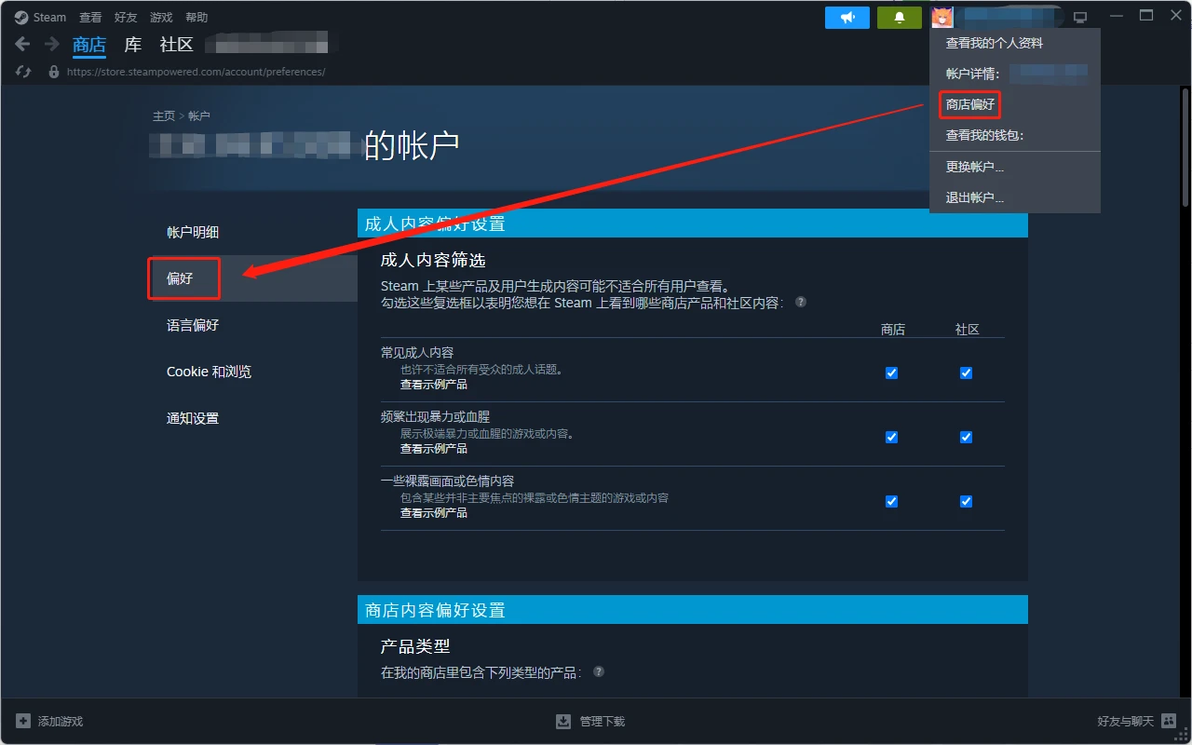Screen dimensions: 1192x745
Task: Toggle 频繁出现暴力或血腥 商店 checkbox
Action: (892, 437)
